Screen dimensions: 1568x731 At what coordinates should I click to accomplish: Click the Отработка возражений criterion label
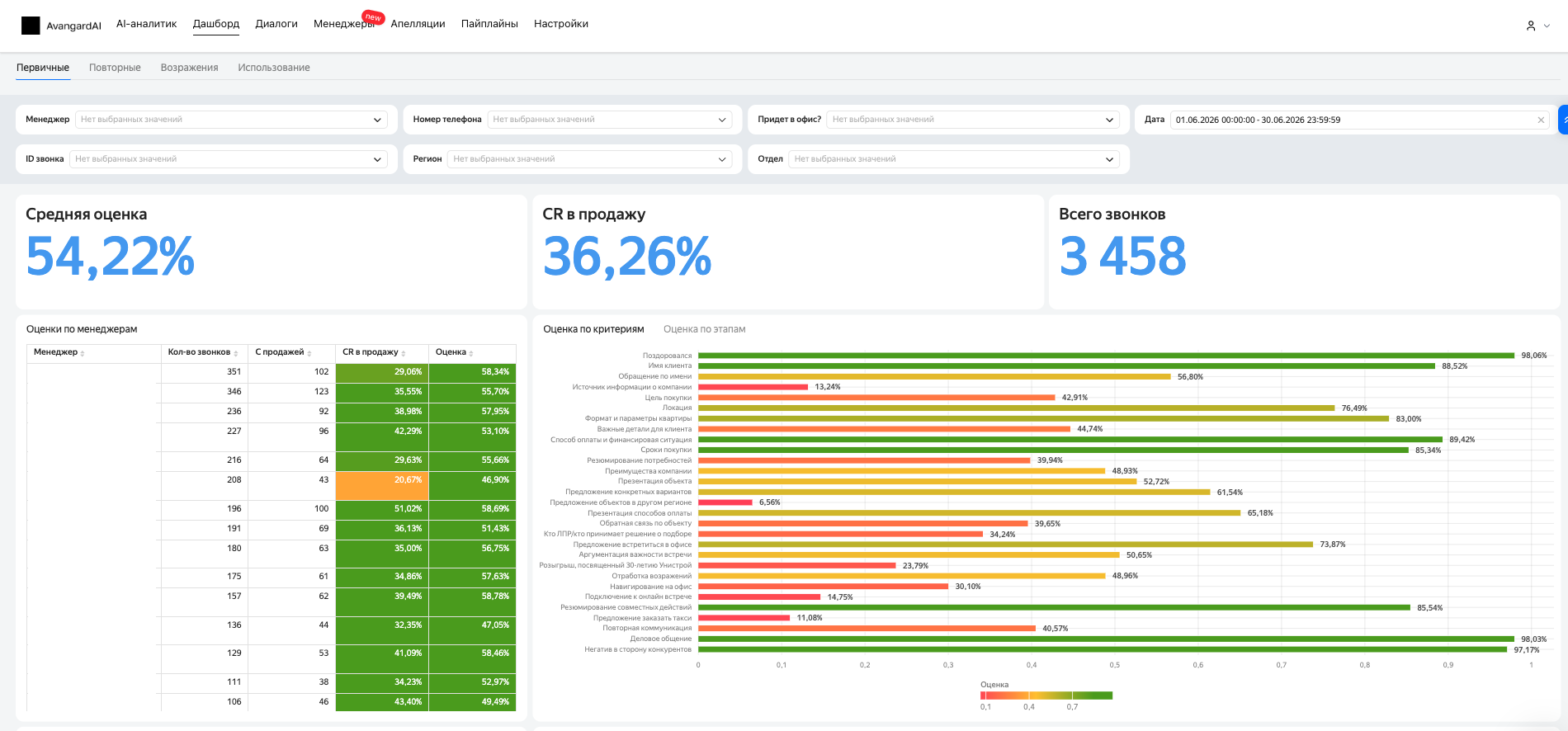pyautogui.click(x=652, y=576)
